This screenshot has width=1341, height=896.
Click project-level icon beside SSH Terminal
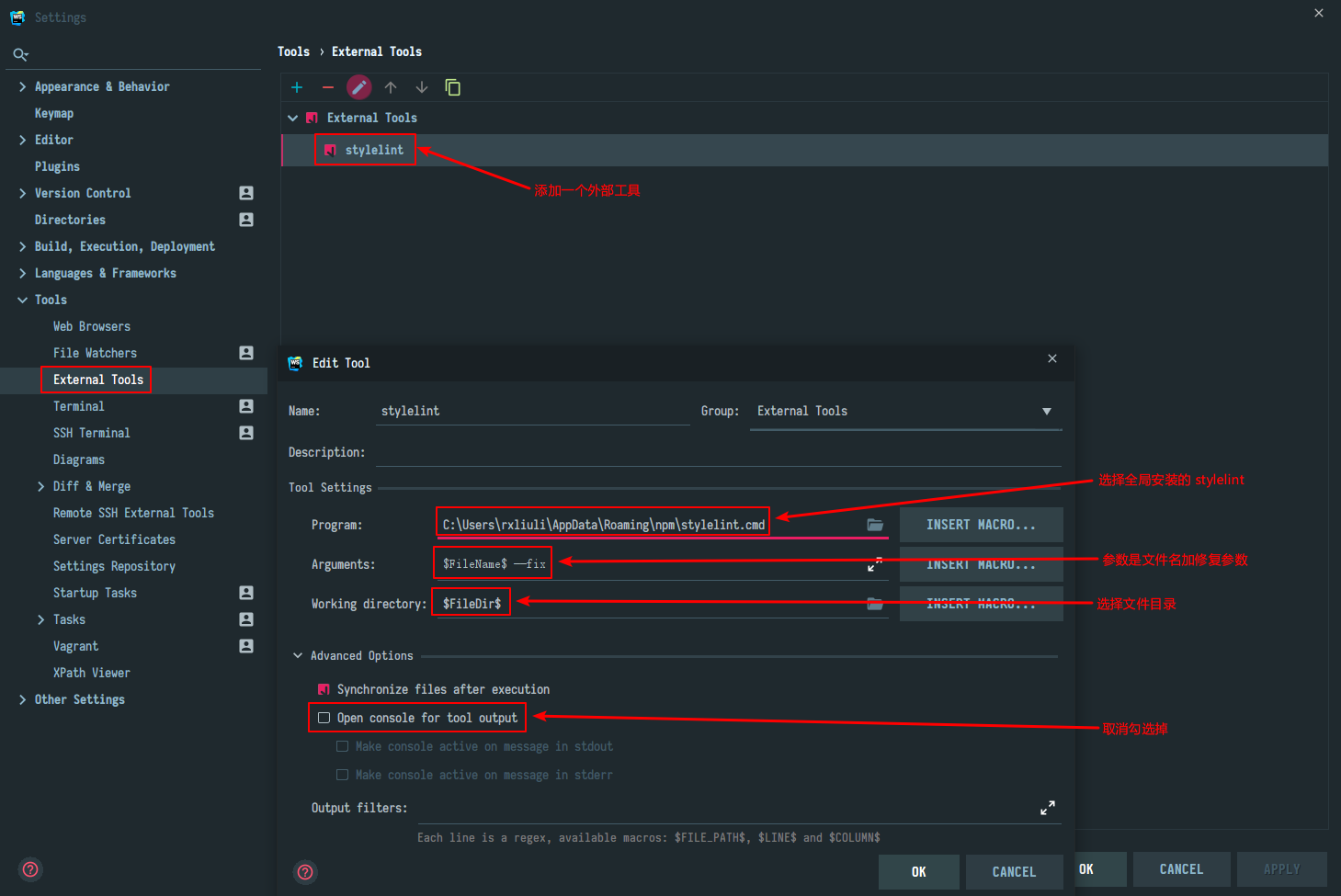[x=246, y=433]
